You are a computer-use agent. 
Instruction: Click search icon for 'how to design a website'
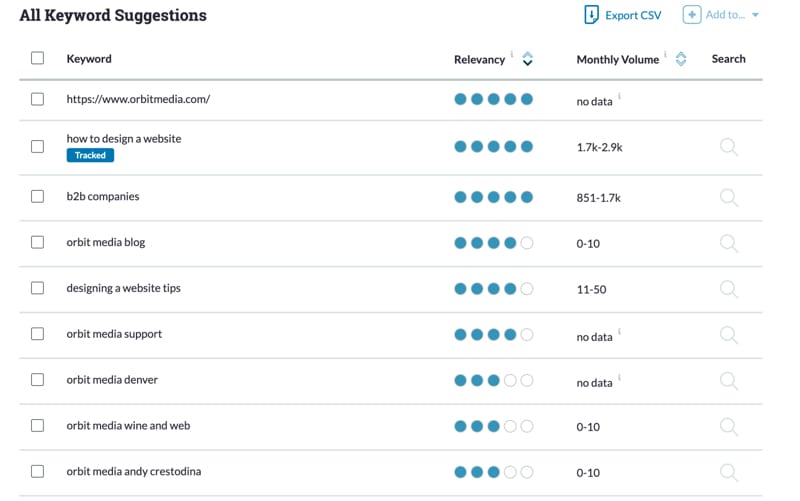pos(729,147)
